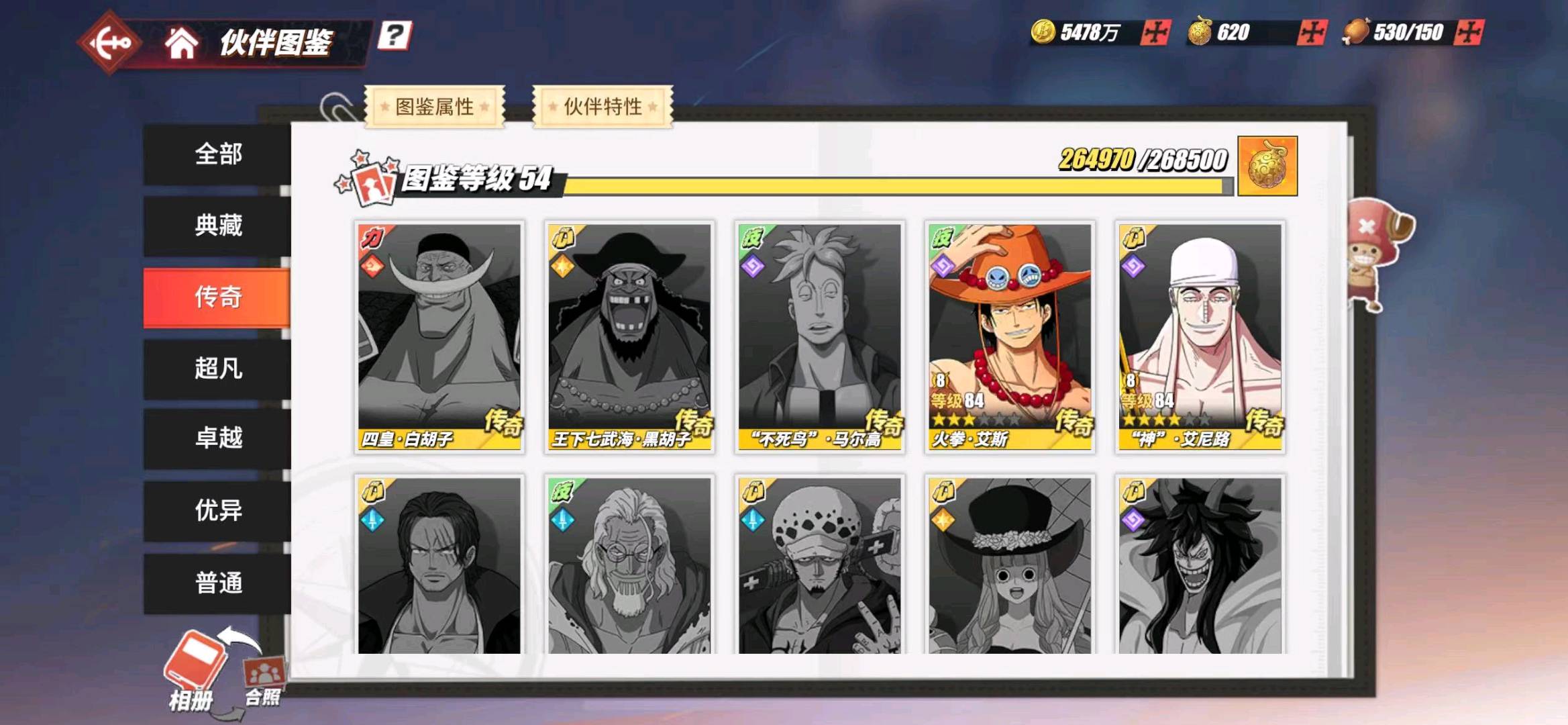Image resolution: width=1568 pixels, height=725 pixels.
Task: Go to home via house icon
Action: (x=181, y=44)
